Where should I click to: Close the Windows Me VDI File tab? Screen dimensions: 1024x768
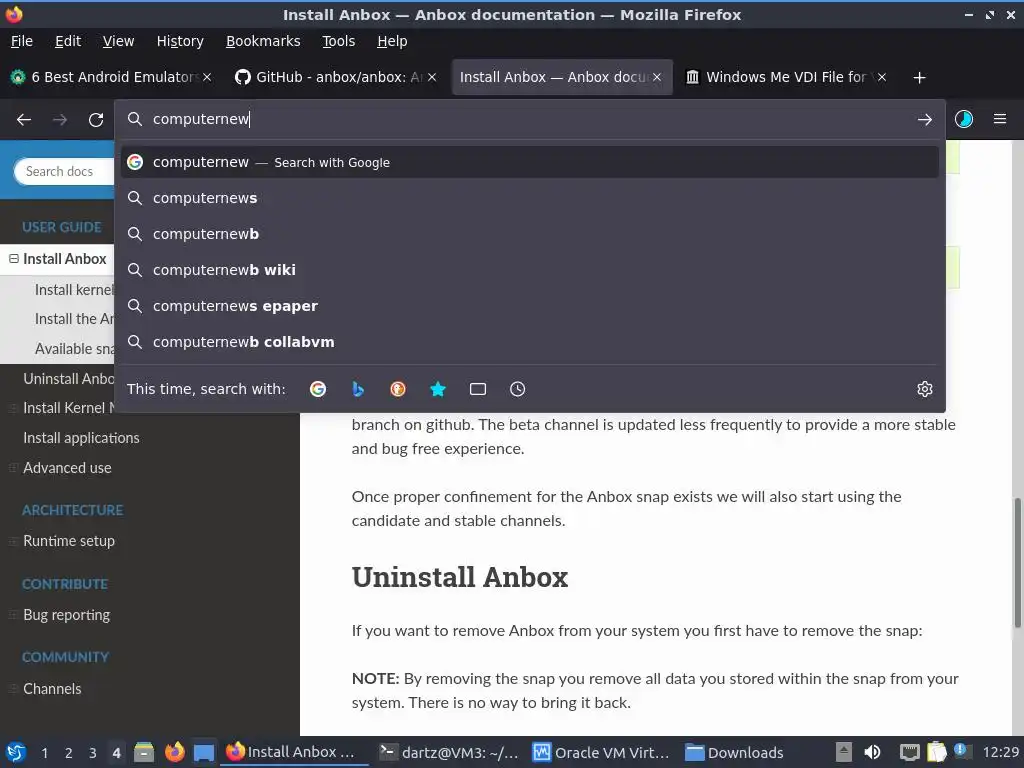(x=882, y=77)
